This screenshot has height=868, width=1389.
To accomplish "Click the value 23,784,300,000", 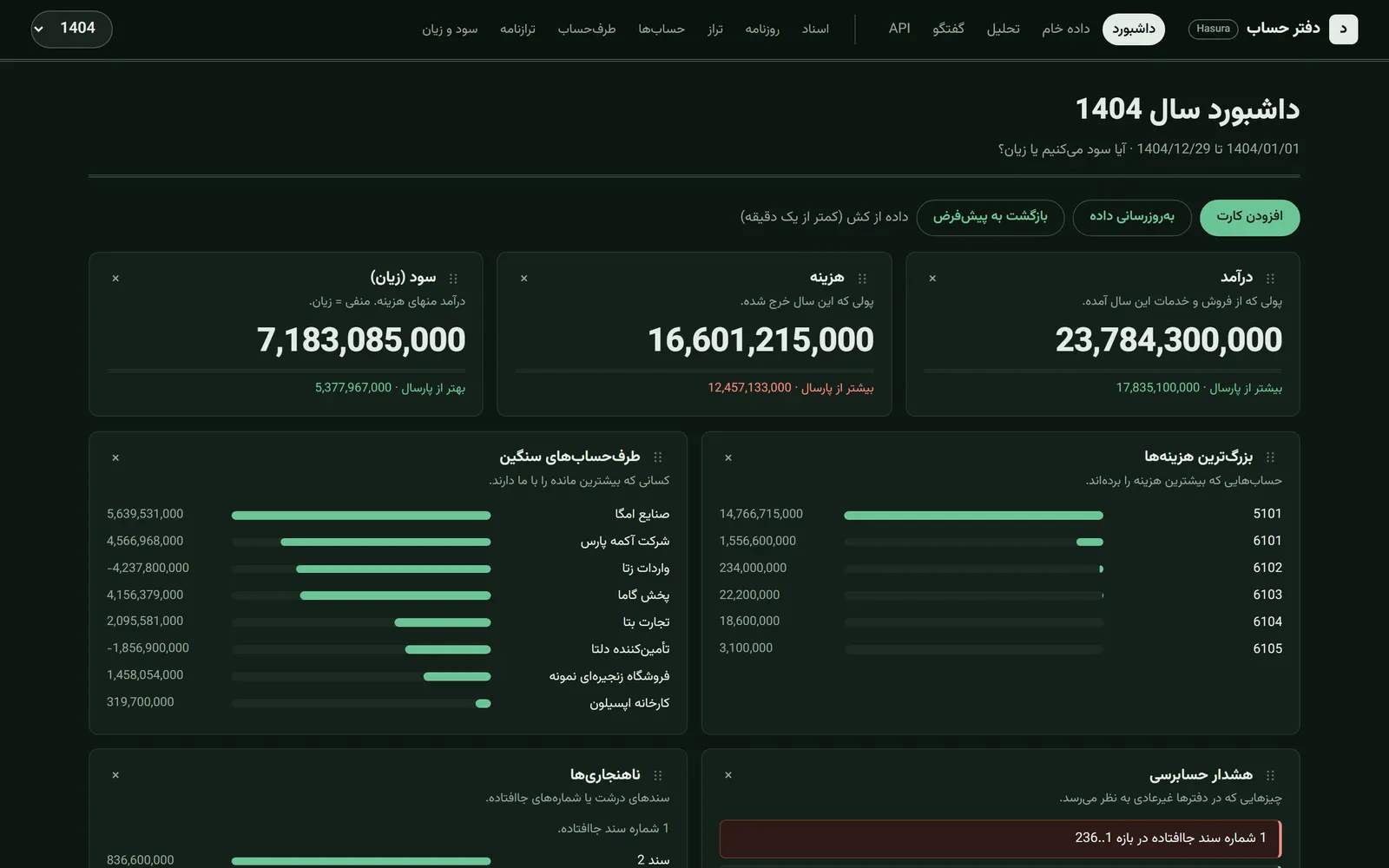I will click(x=1168, y=339).
